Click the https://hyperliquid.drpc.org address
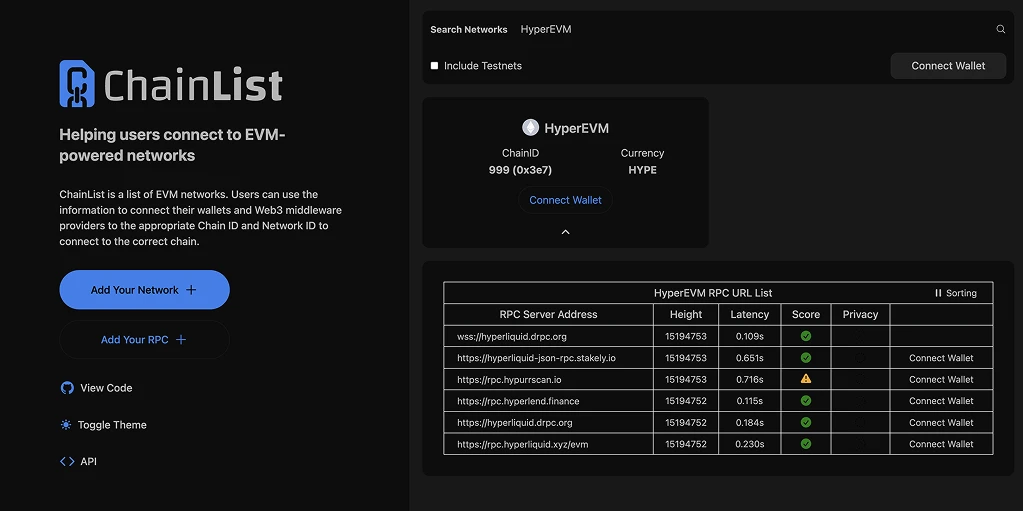This screenshot has height=511, width=1023. pos(515,422)
